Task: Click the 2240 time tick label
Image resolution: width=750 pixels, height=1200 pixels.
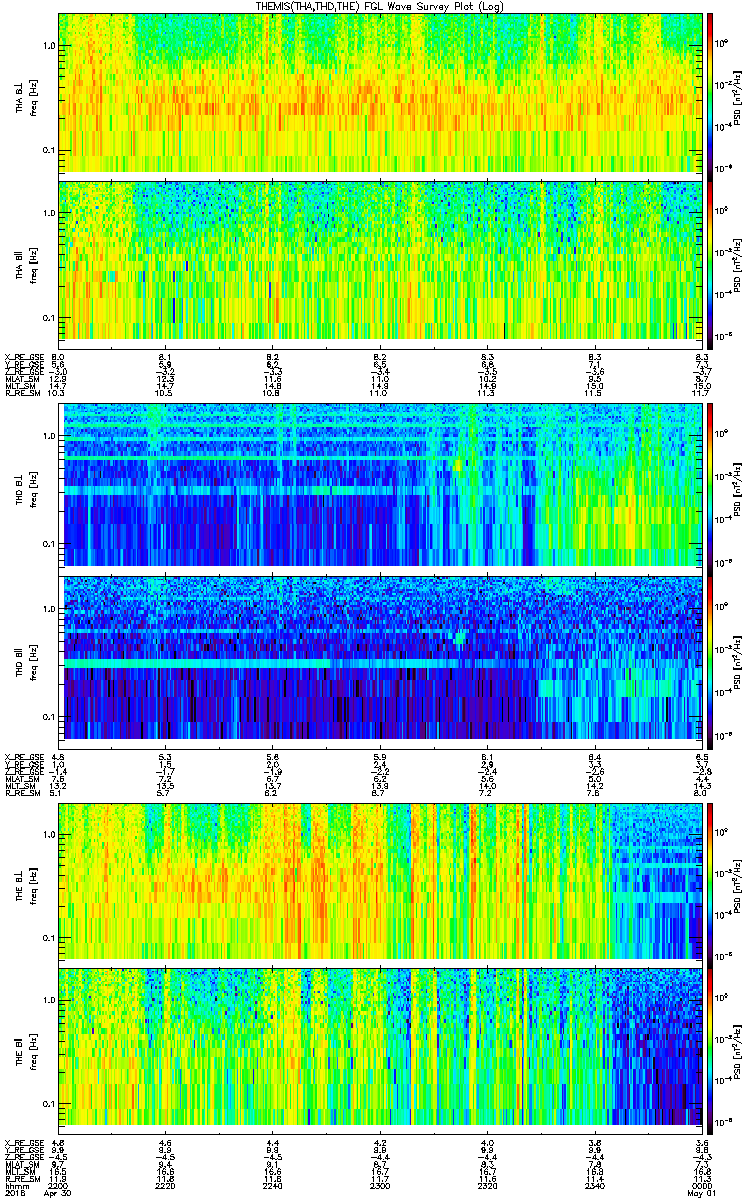Action: click(273, 1185)
